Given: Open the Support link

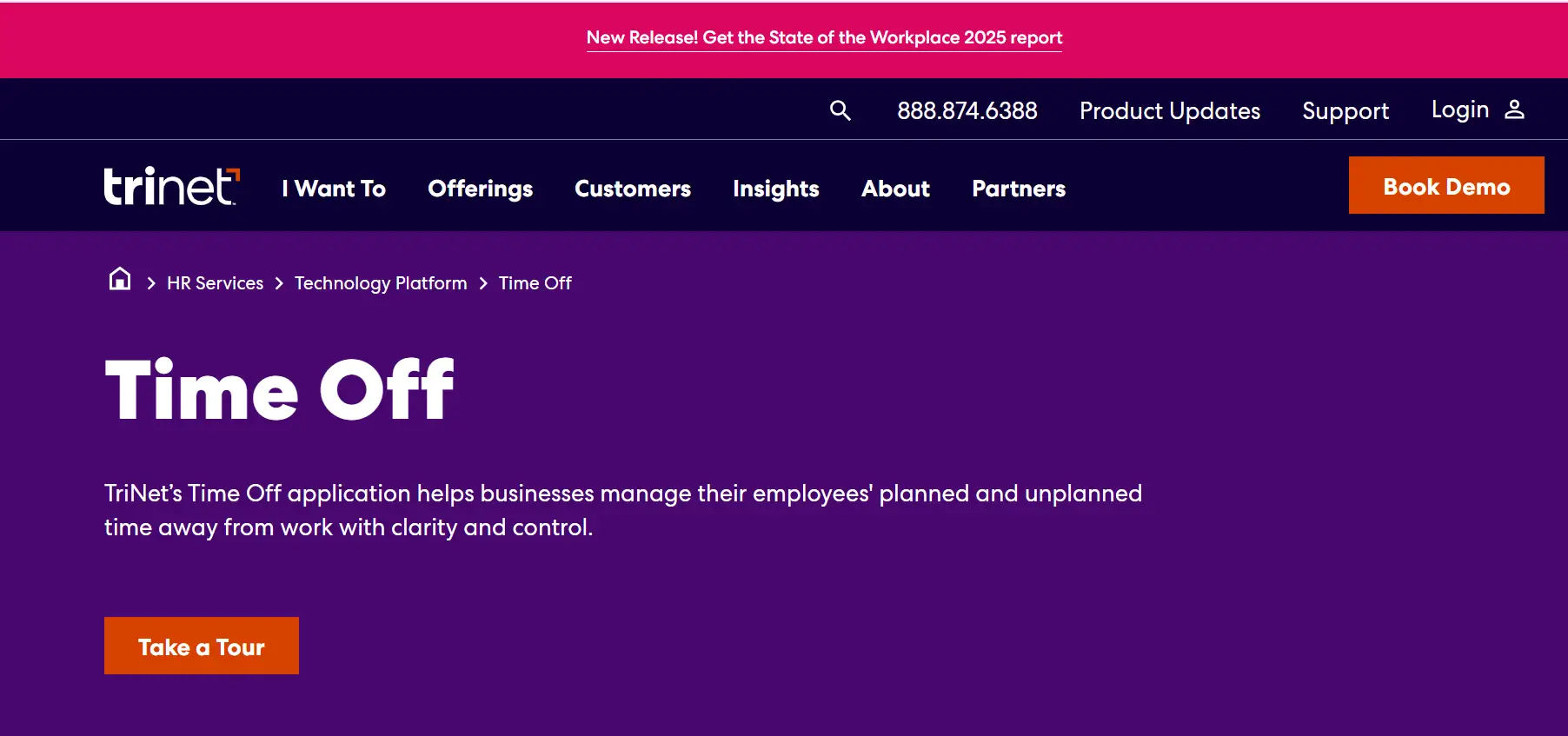Looking at the screenshot, I should pos(1345,111).
